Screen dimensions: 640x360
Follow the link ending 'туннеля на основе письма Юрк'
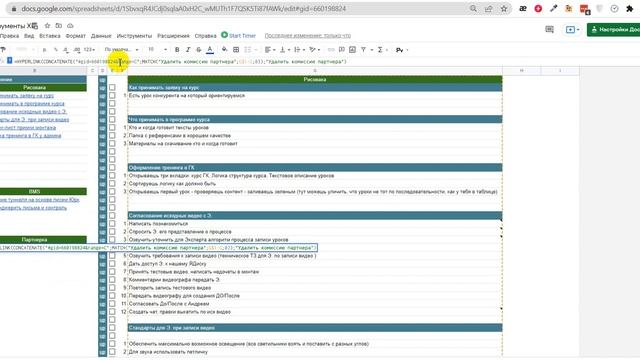(x=40, y=200)
